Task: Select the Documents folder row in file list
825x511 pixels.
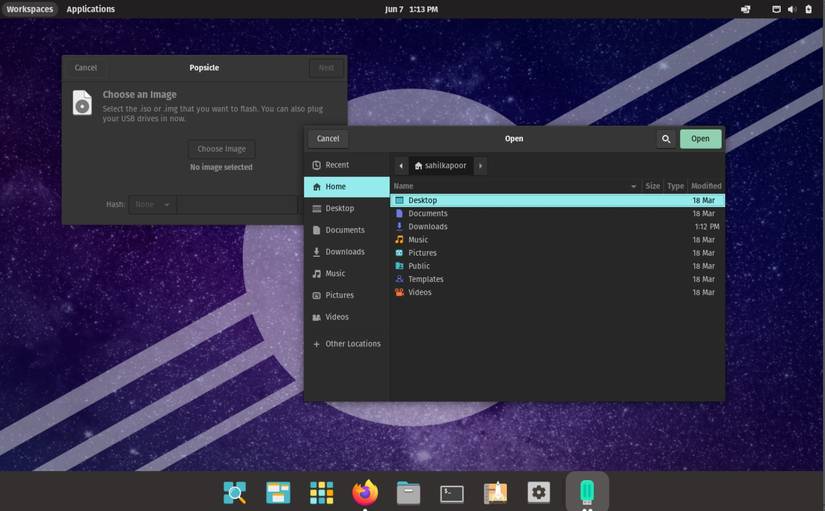Action: [x=557, y=214]
